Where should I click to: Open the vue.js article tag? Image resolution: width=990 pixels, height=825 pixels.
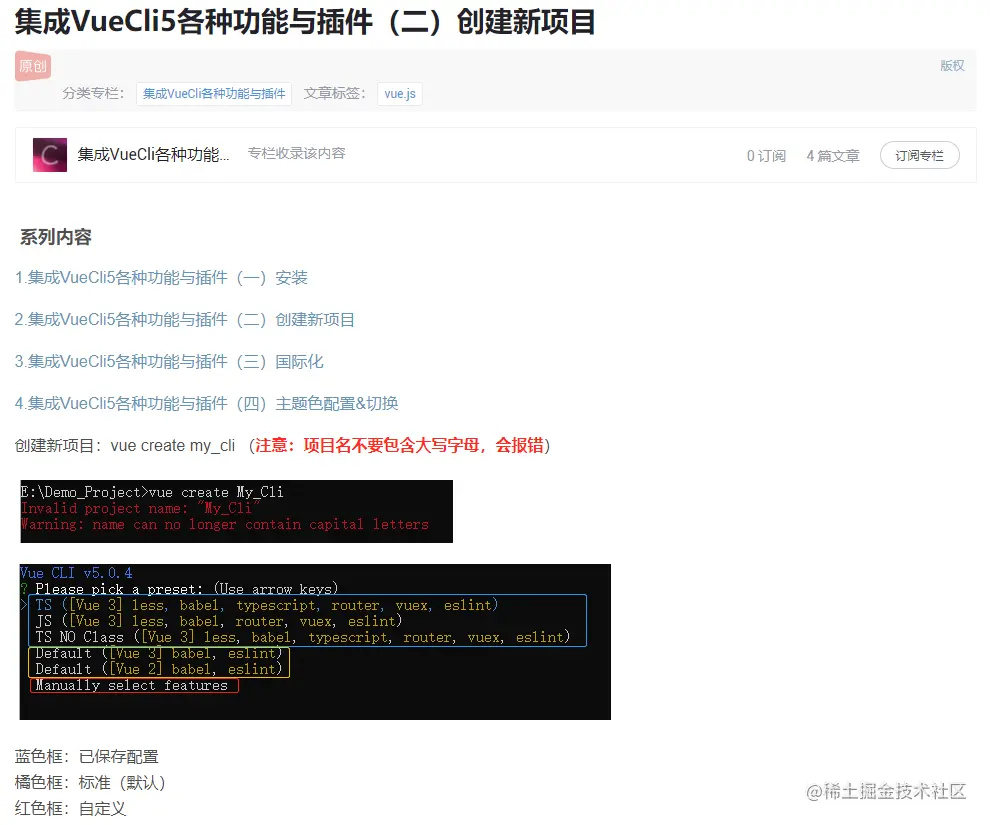click(x=400, y=94)
